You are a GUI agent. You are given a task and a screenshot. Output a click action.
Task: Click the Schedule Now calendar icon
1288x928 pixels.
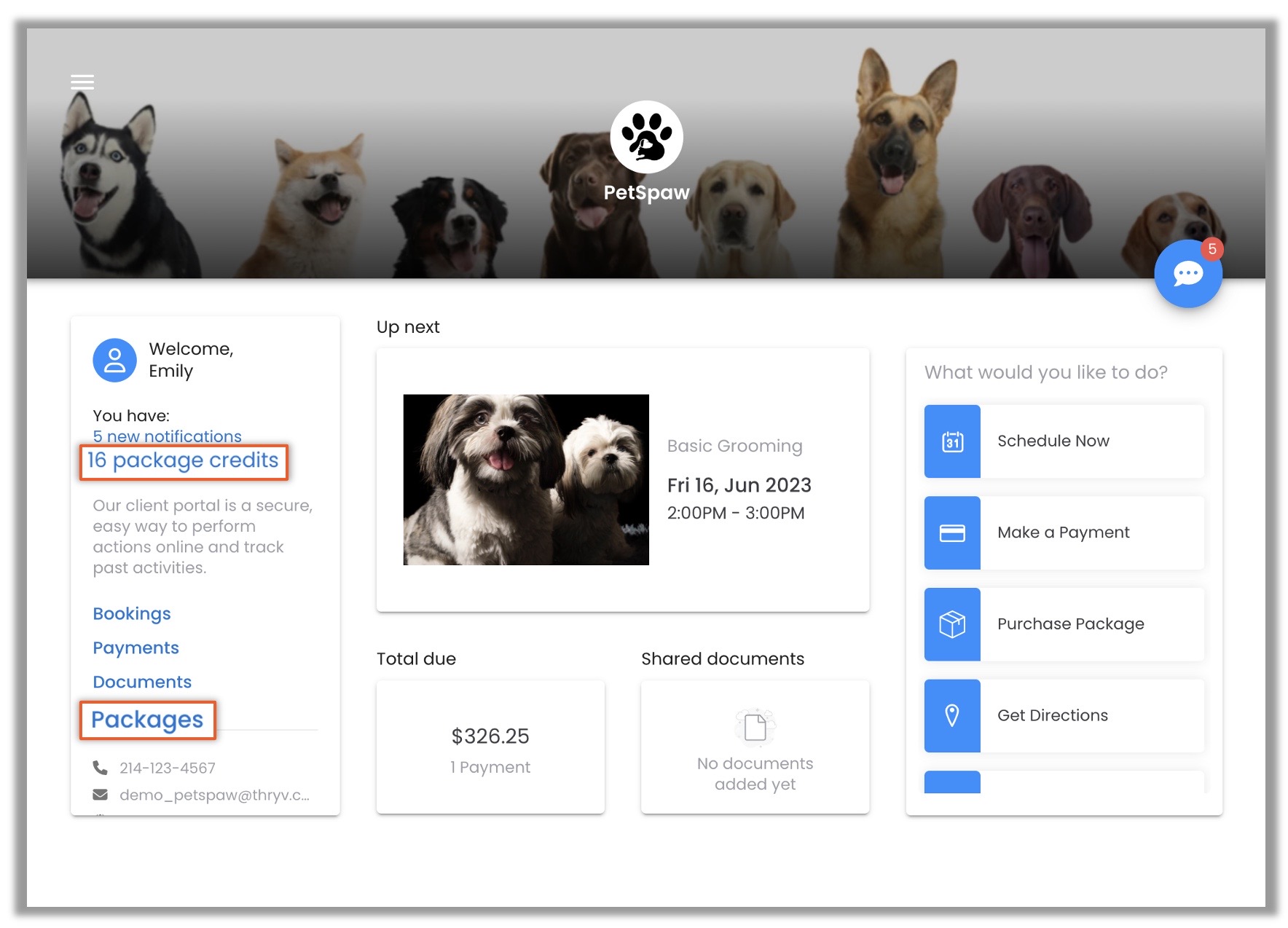952,441
